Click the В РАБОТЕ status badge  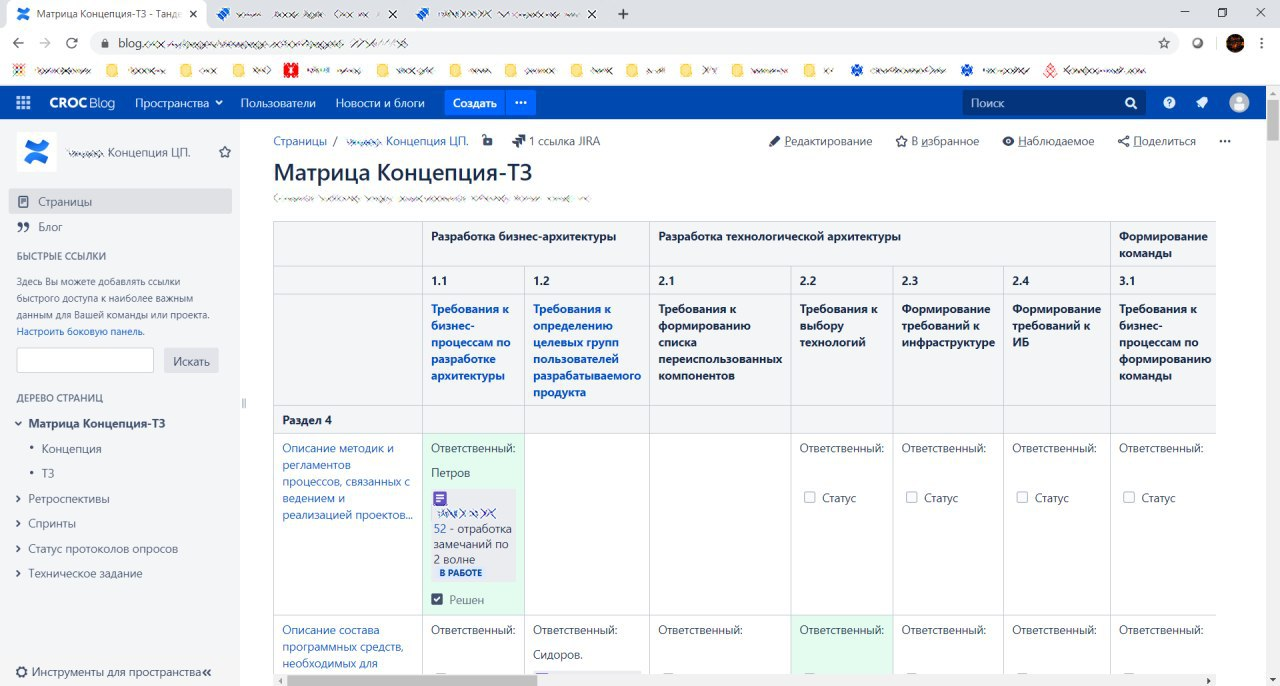[x=461, y=573]
